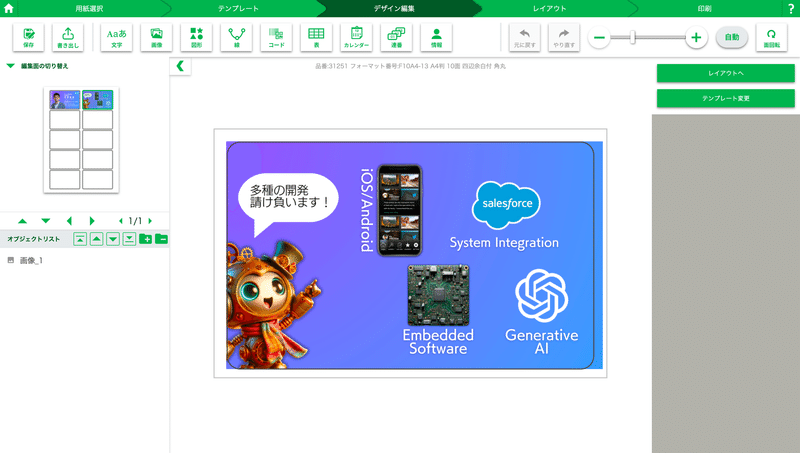Go to previous sheet page
Viewport: 800px width, 453px height.
point(121,221)
